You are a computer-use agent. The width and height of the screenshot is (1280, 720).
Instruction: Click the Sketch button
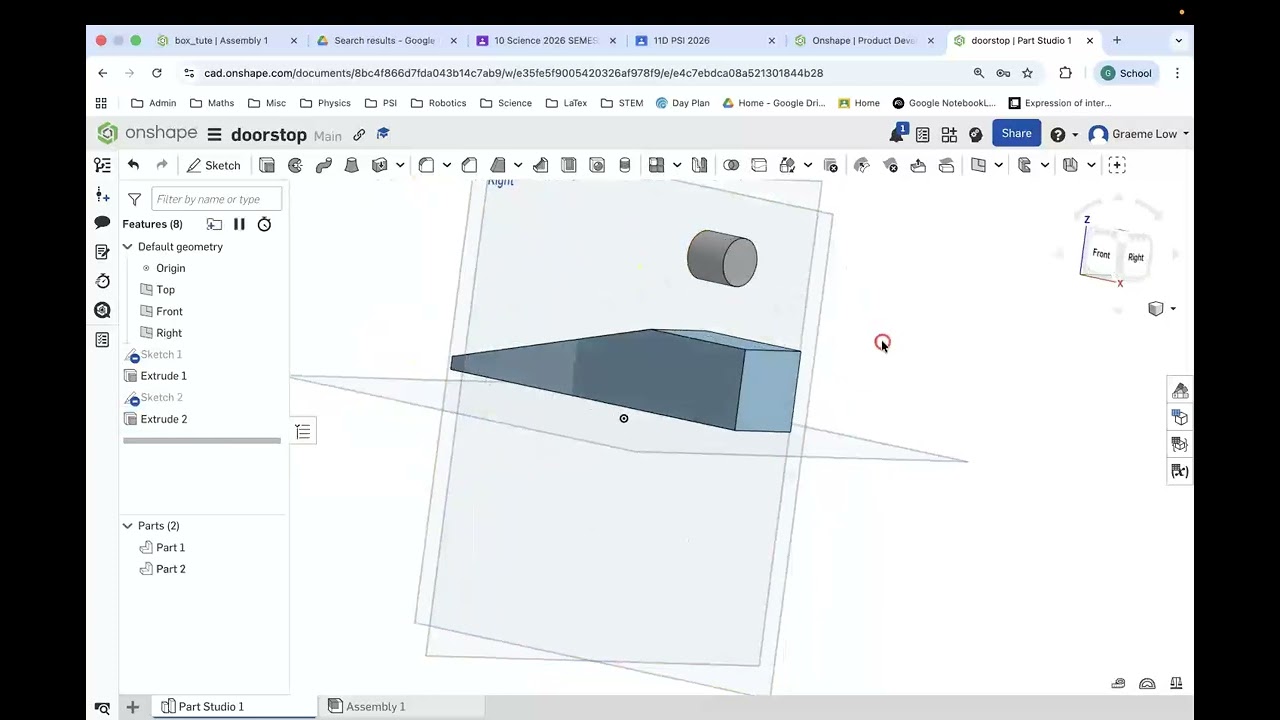(x=213, y=165)
